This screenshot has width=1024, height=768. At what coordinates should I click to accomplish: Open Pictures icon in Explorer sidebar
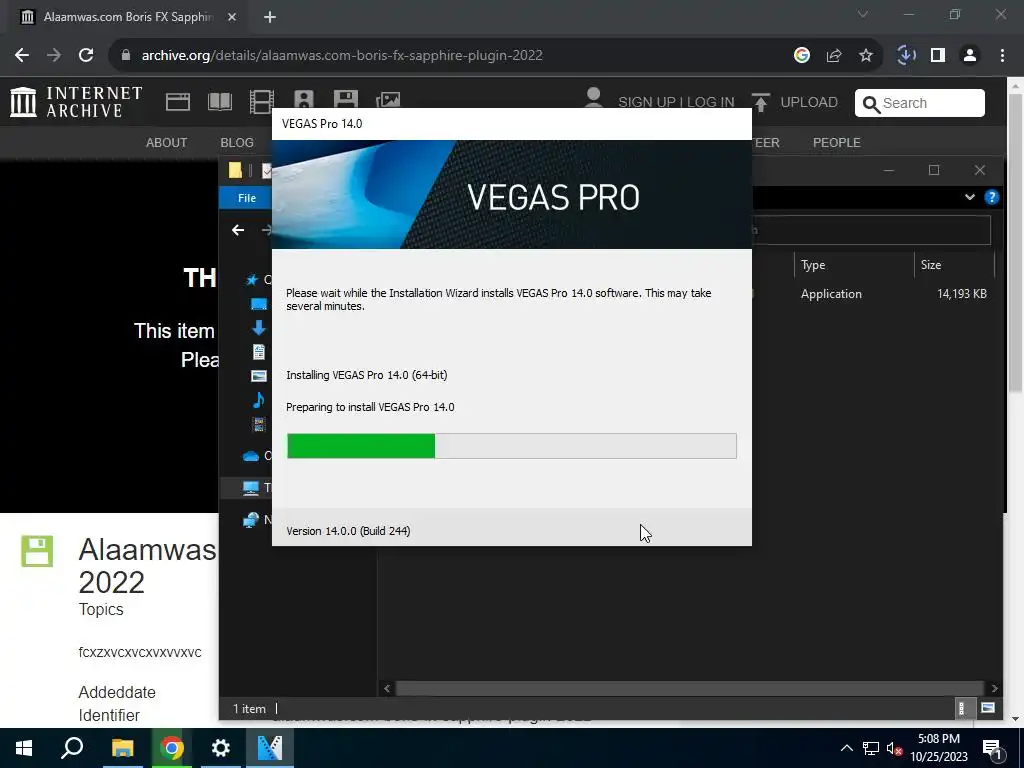pyautogui.click(x=259, y=376)
